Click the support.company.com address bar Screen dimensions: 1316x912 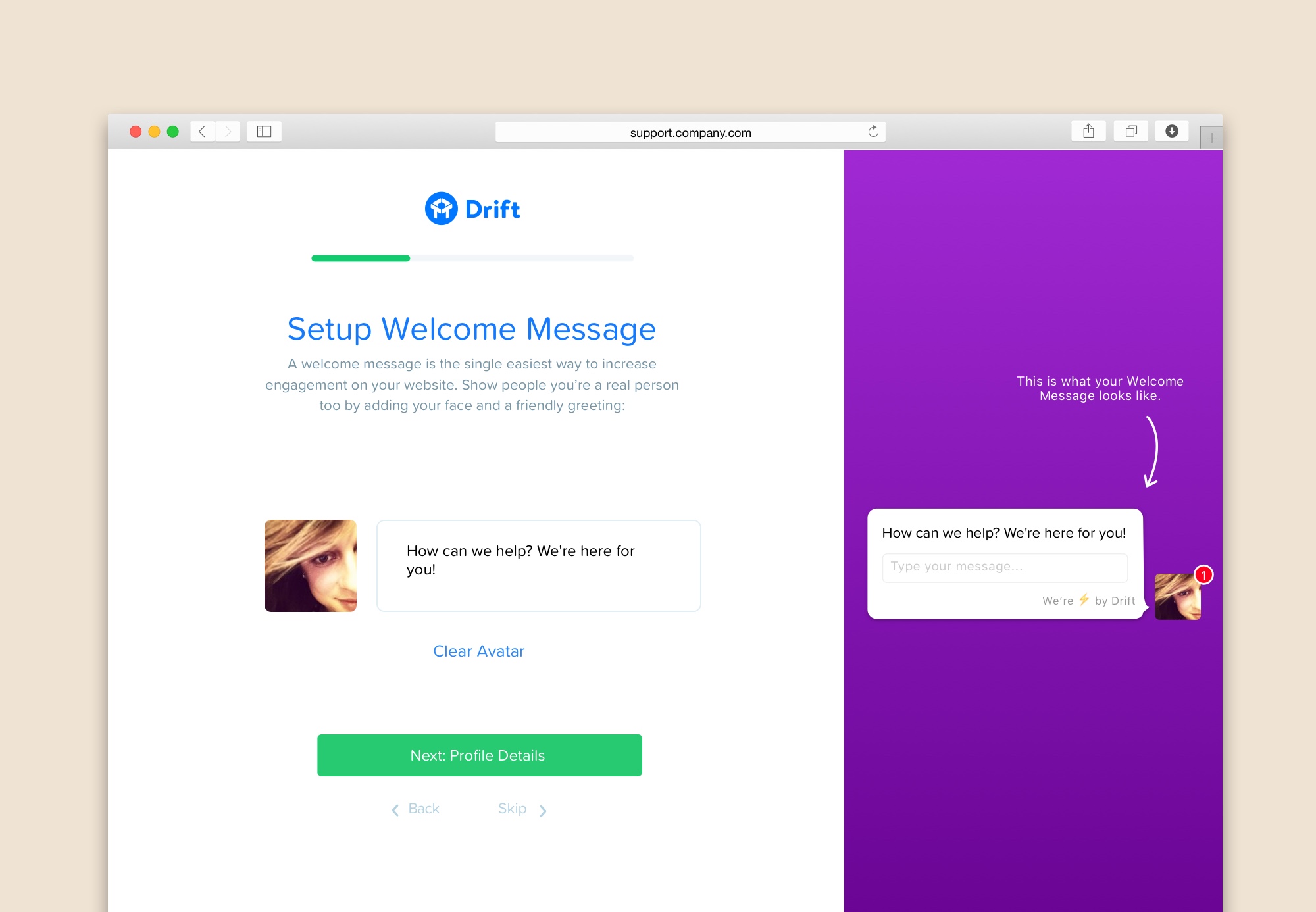coord(690,132)
